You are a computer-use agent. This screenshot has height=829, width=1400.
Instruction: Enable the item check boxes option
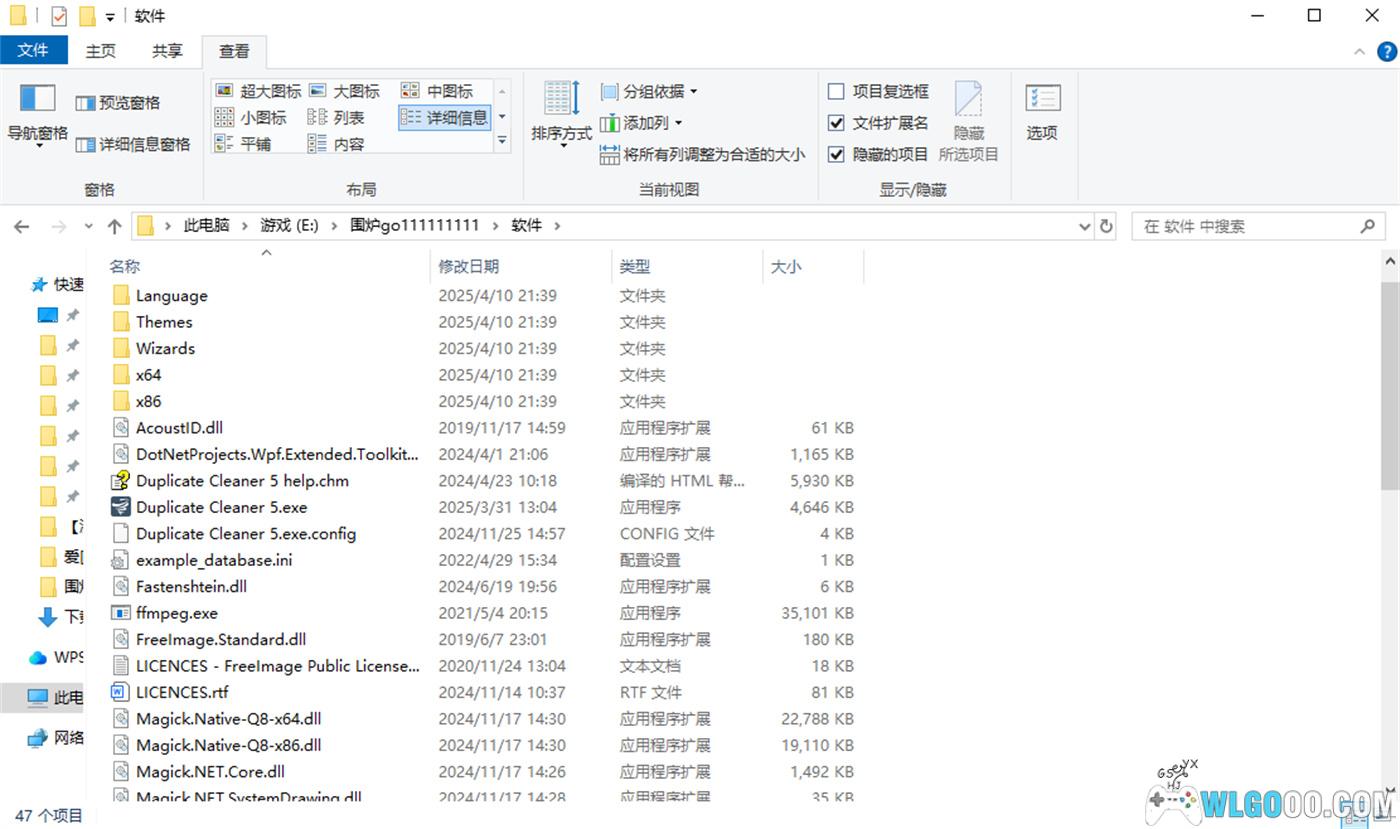click(x=837, y=92)
